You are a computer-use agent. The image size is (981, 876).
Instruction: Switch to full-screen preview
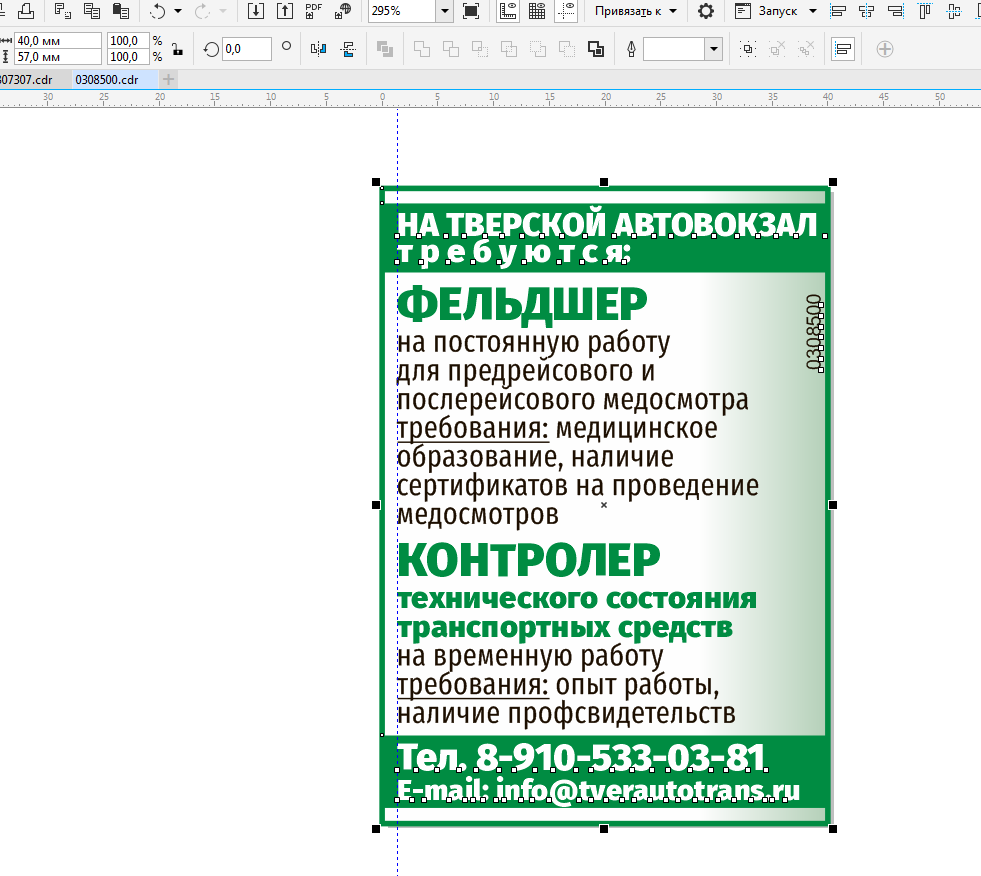pyautogui.click(x=470, y=11)
